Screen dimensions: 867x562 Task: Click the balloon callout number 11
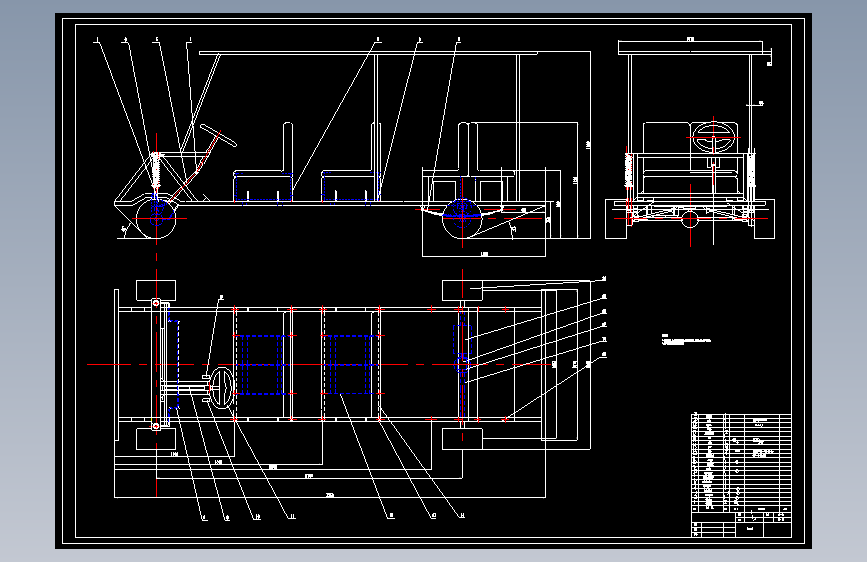292,517
